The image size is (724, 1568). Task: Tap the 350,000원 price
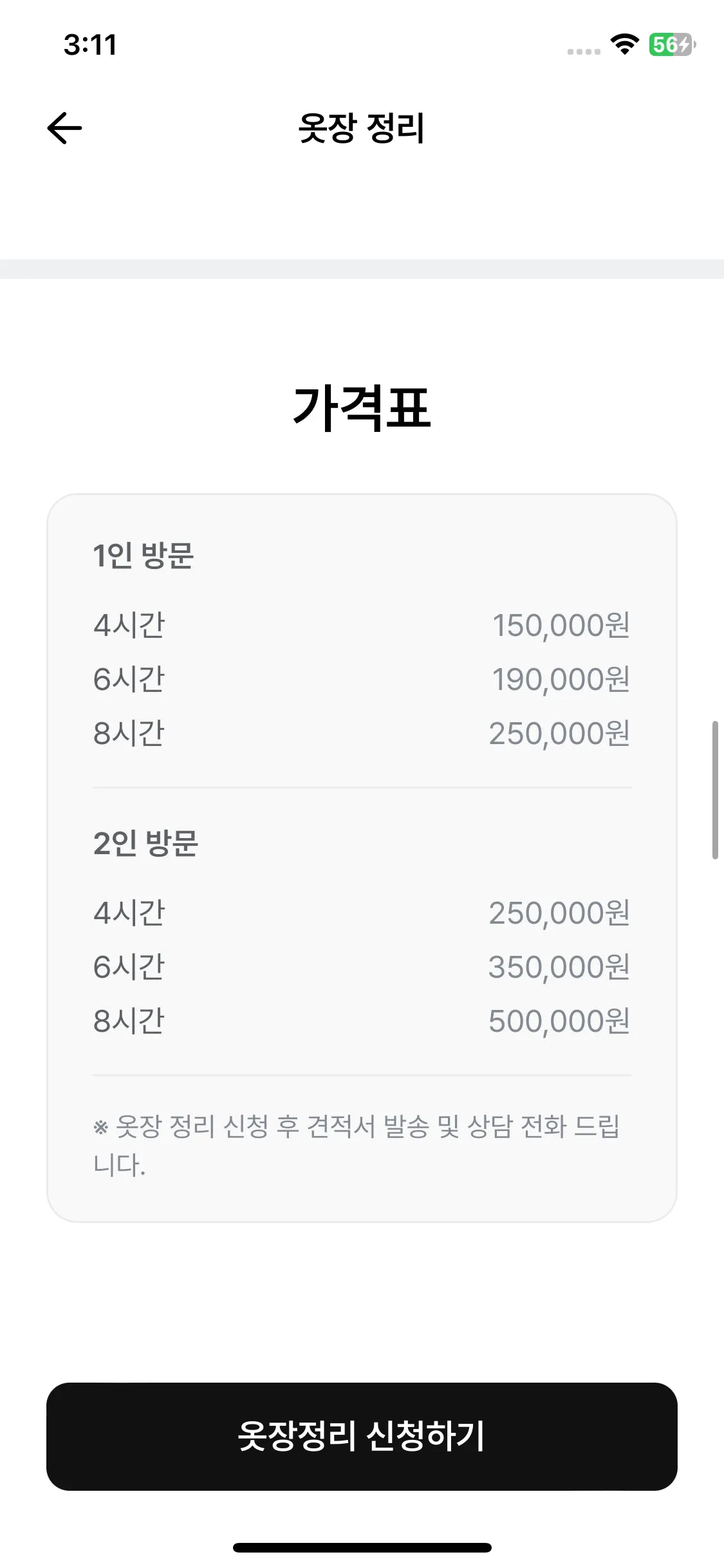[559, 967]
